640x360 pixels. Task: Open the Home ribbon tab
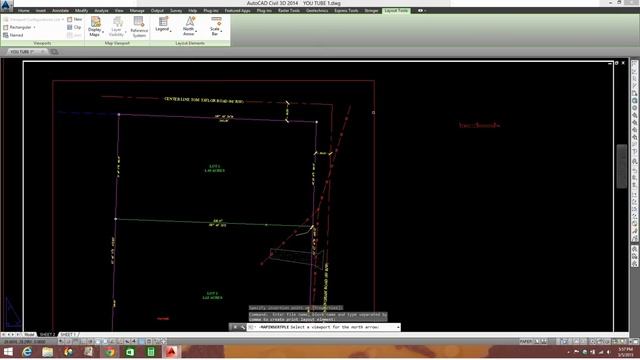point(23,11)
